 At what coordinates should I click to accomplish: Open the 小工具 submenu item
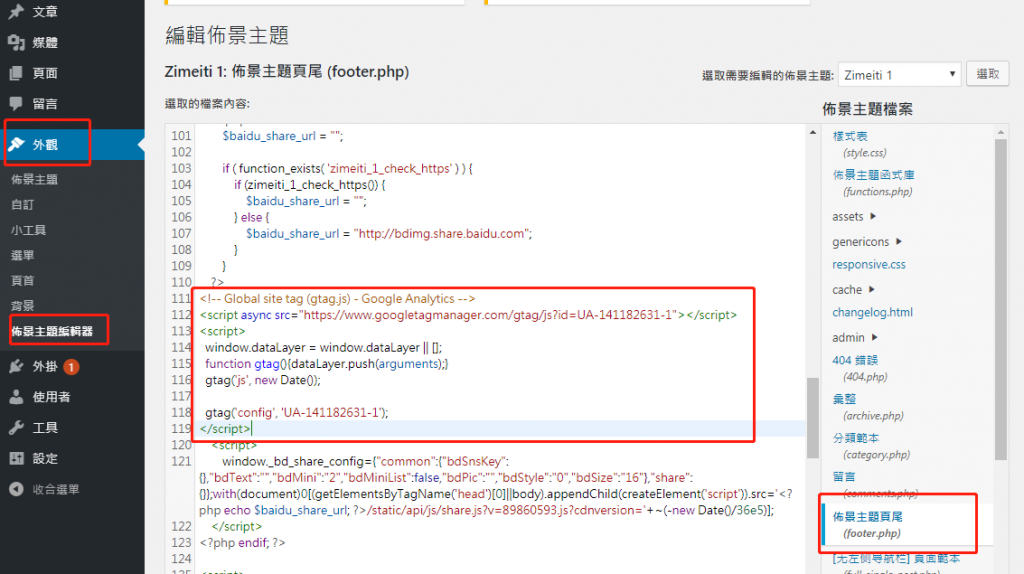tap(28, 230)
